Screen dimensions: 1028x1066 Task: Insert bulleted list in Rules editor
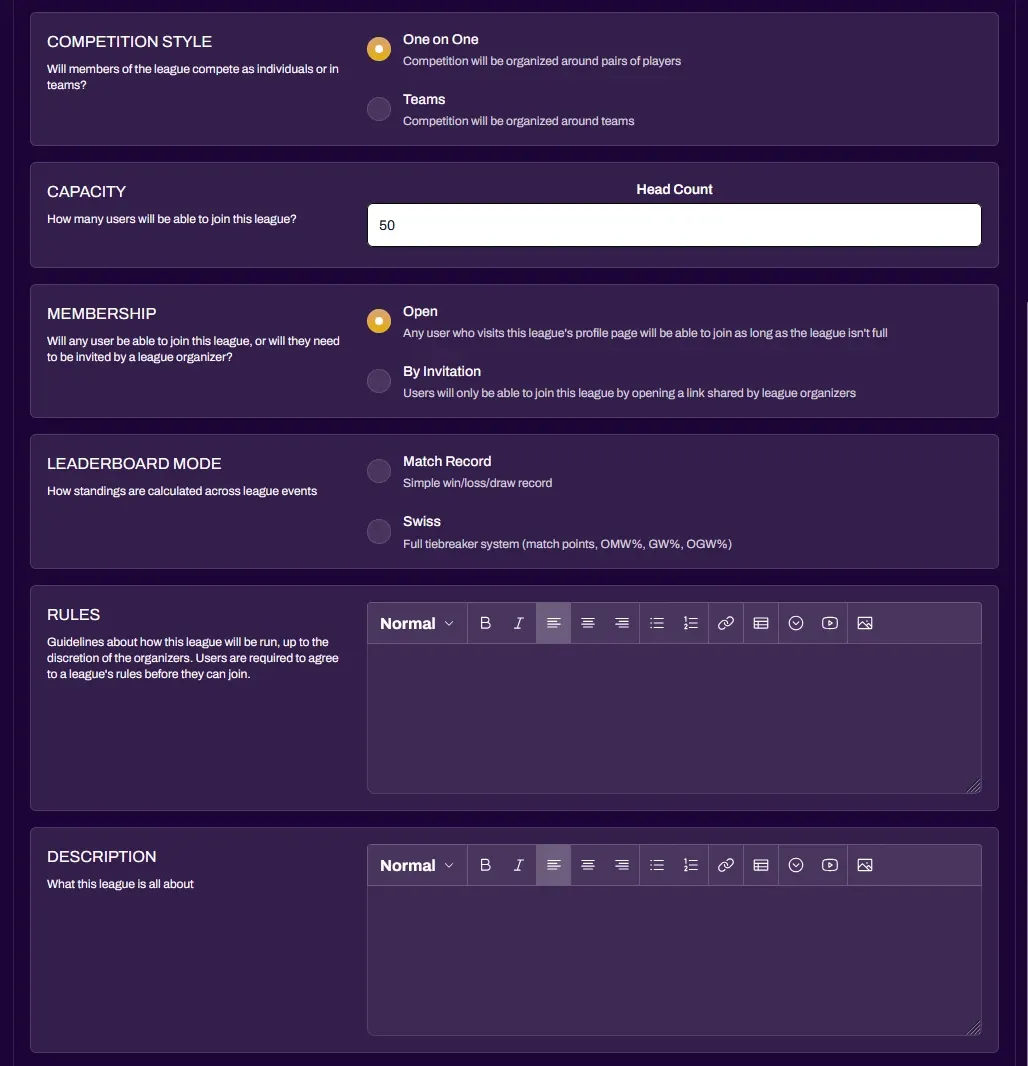[657, 623]
